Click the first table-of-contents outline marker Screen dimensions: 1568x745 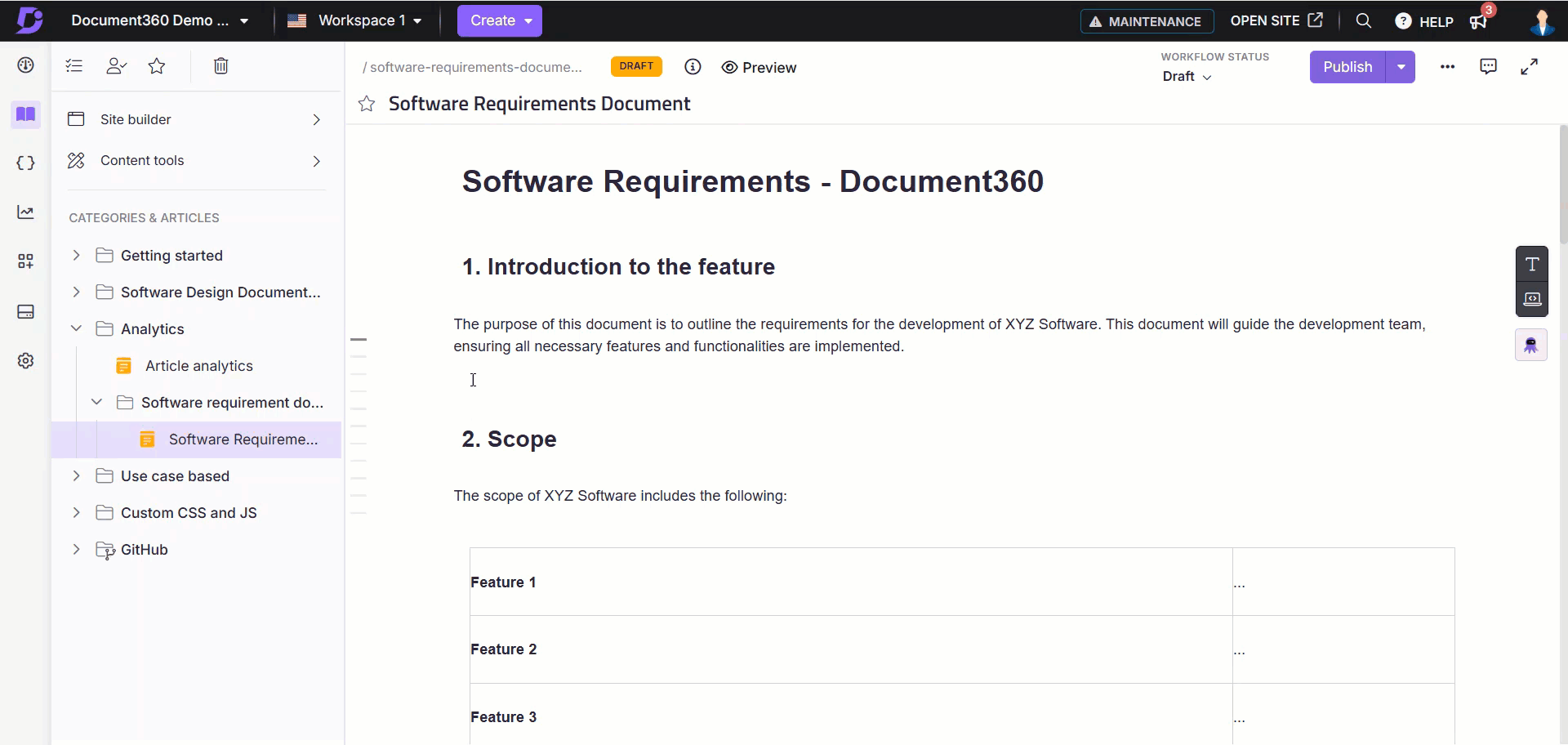pos(359,339)
